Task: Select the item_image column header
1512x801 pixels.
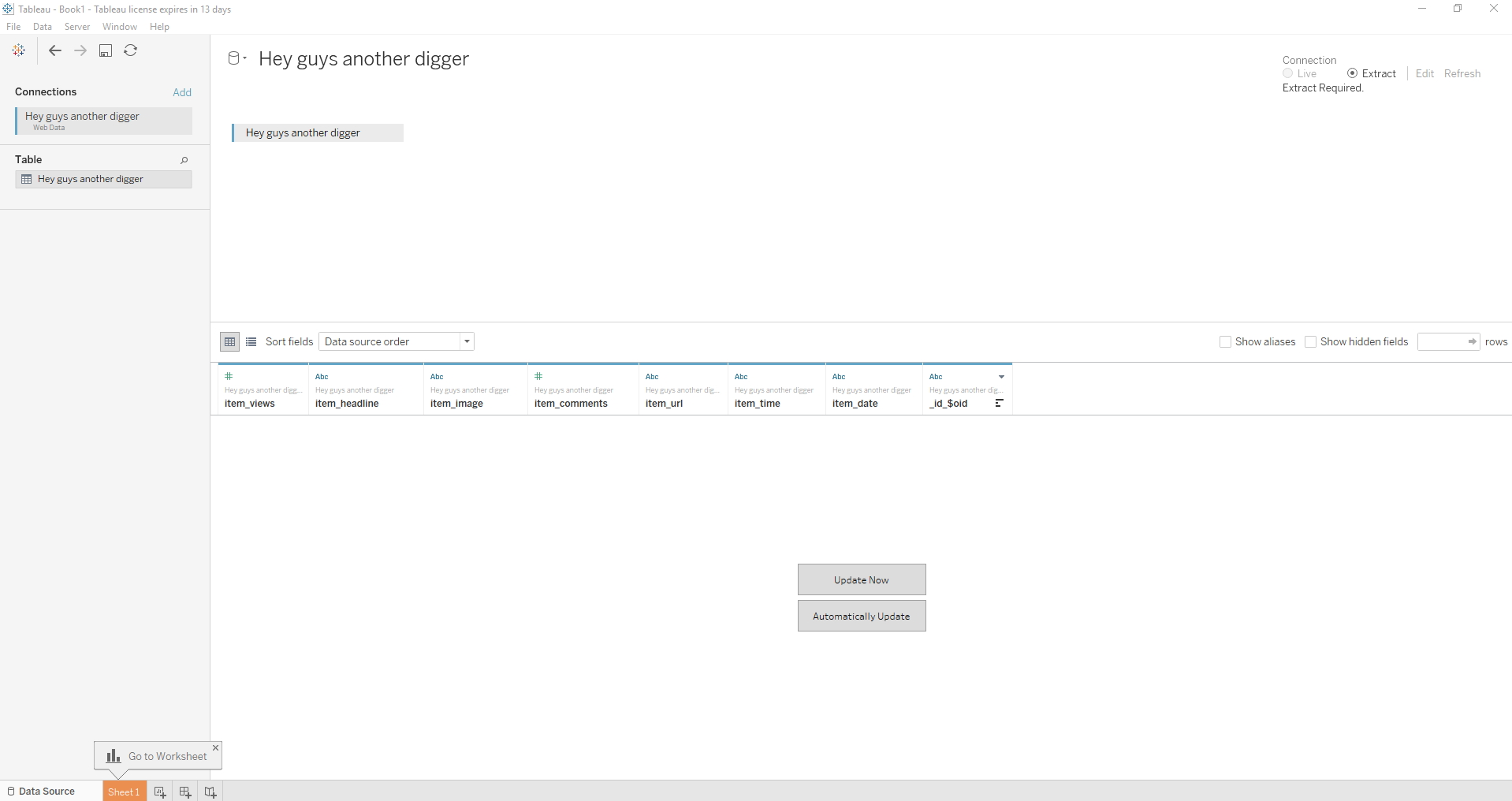Action: coord(475,389)
